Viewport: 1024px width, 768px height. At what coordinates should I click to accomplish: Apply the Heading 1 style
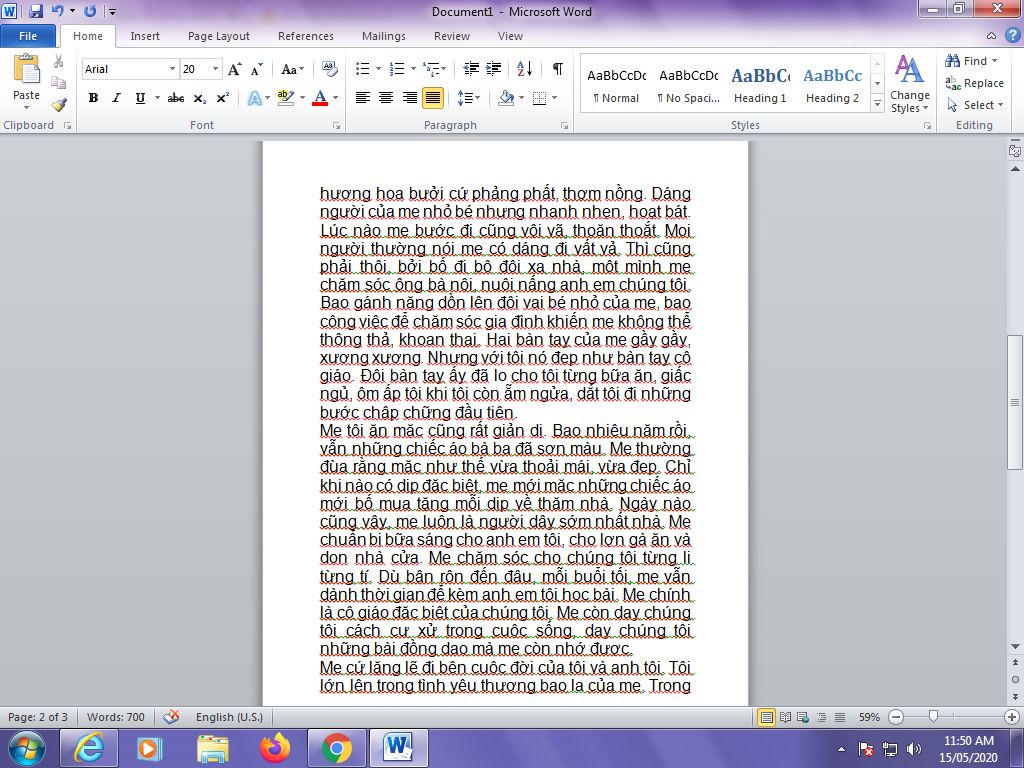760,84
